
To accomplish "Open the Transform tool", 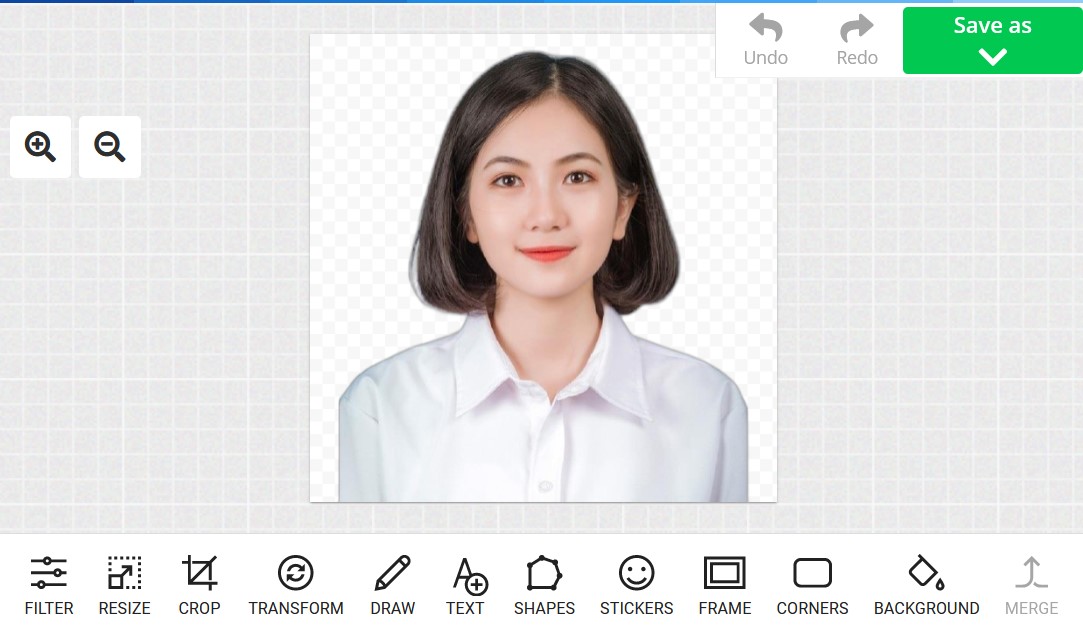I will coord(296,583).
